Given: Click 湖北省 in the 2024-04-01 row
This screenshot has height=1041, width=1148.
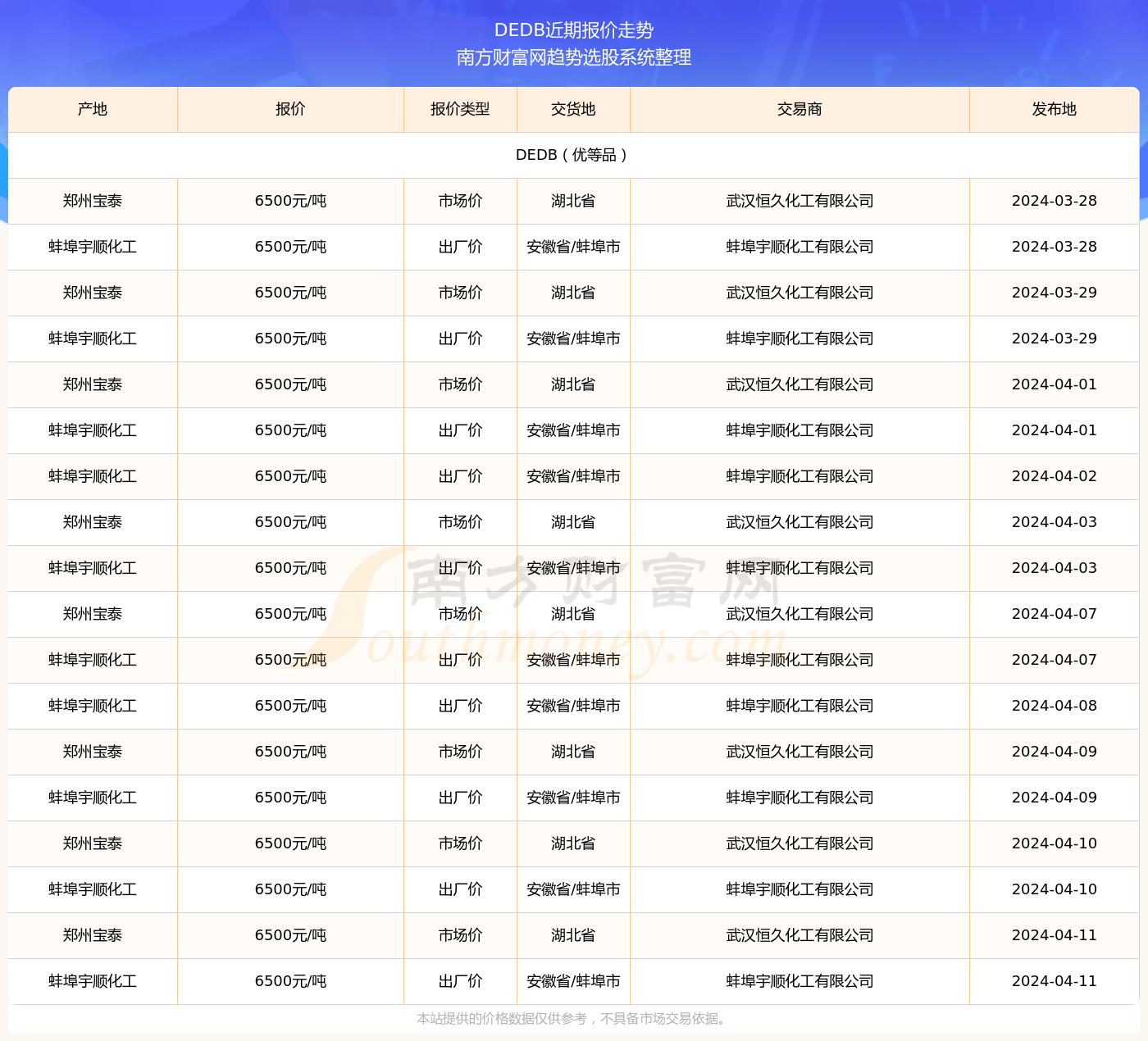Looking at the screenshot, I should click(573, 384).
